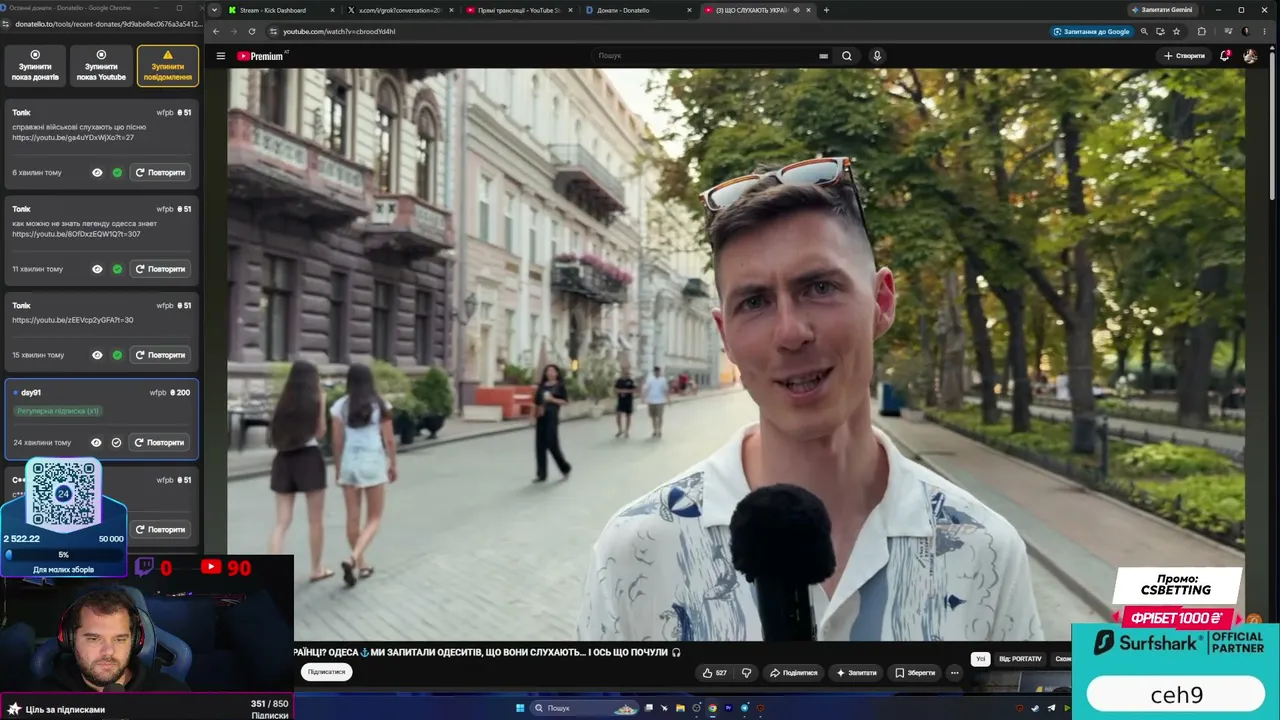
Task: Reload the YouTube page
Action: click(x=250, y=31)
